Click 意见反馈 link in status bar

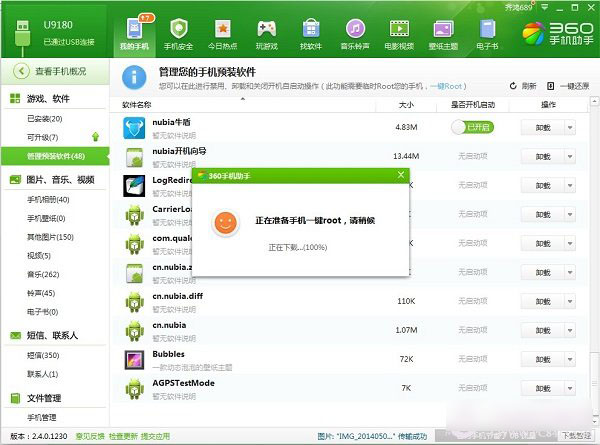90,436
